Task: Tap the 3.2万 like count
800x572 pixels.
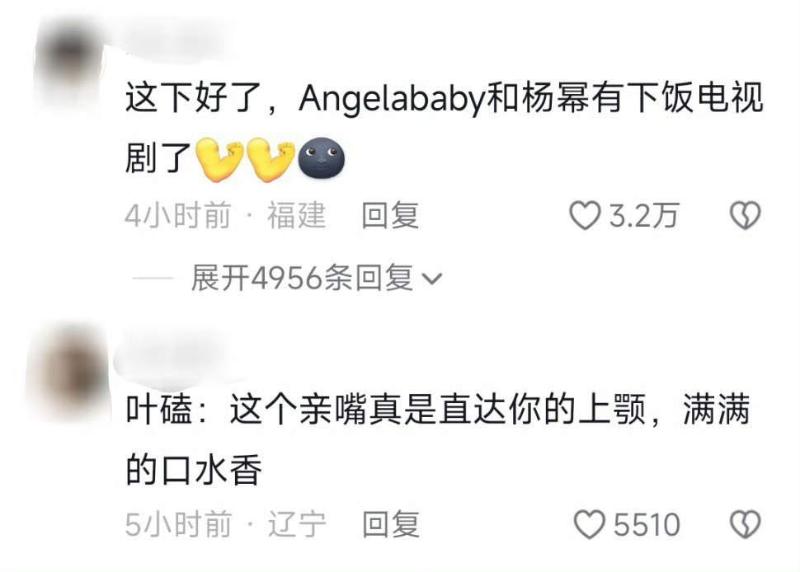Action: [x=644, y=216]
